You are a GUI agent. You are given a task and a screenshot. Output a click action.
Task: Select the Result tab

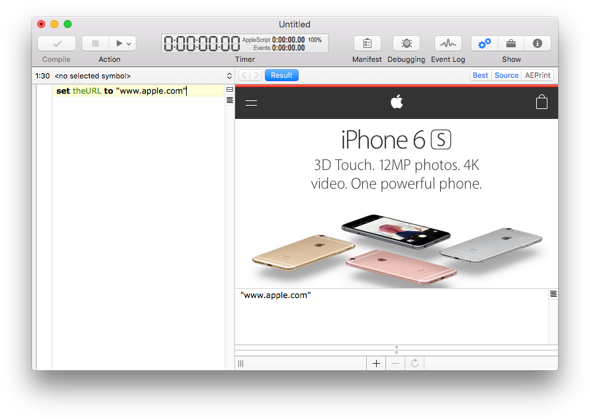pos(281,75)
